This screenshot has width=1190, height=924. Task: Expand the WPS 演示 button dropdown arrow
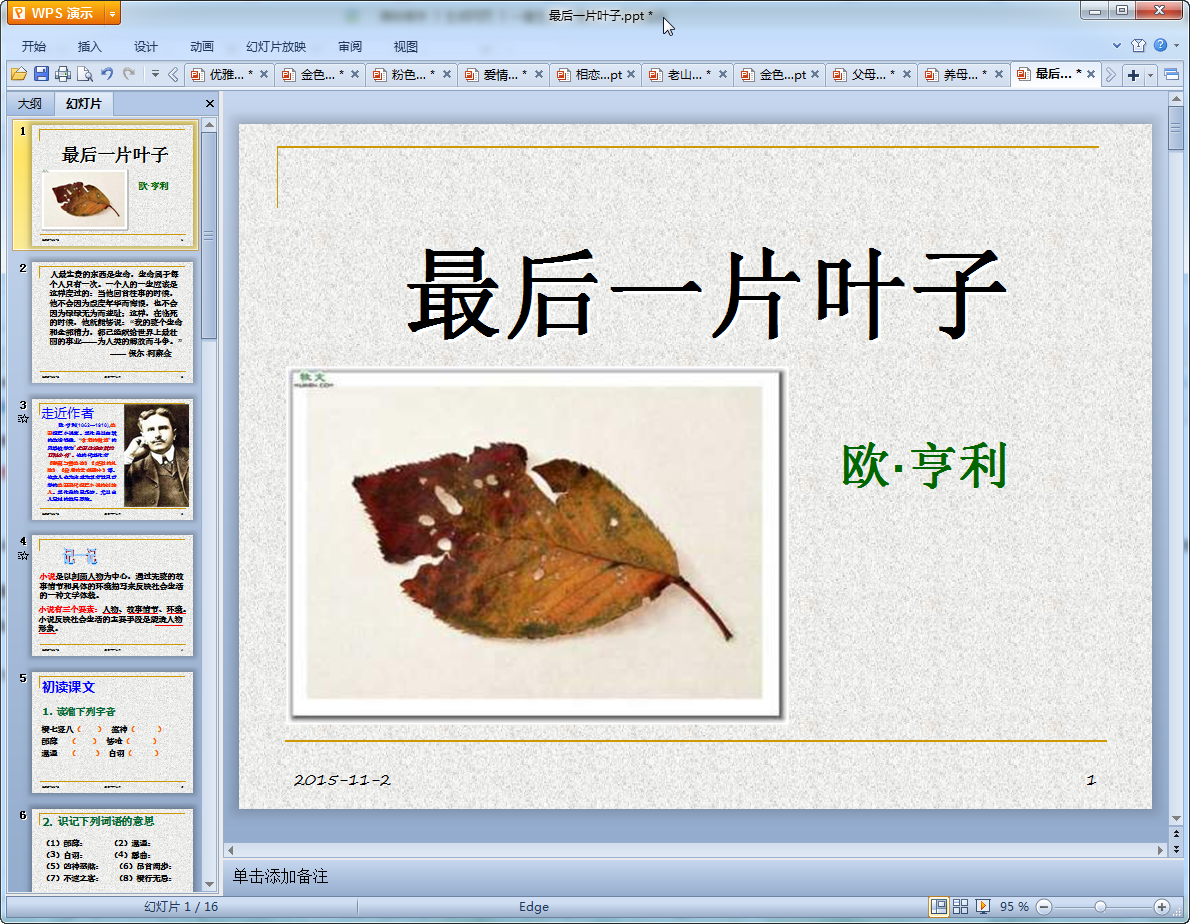(112, 13)
